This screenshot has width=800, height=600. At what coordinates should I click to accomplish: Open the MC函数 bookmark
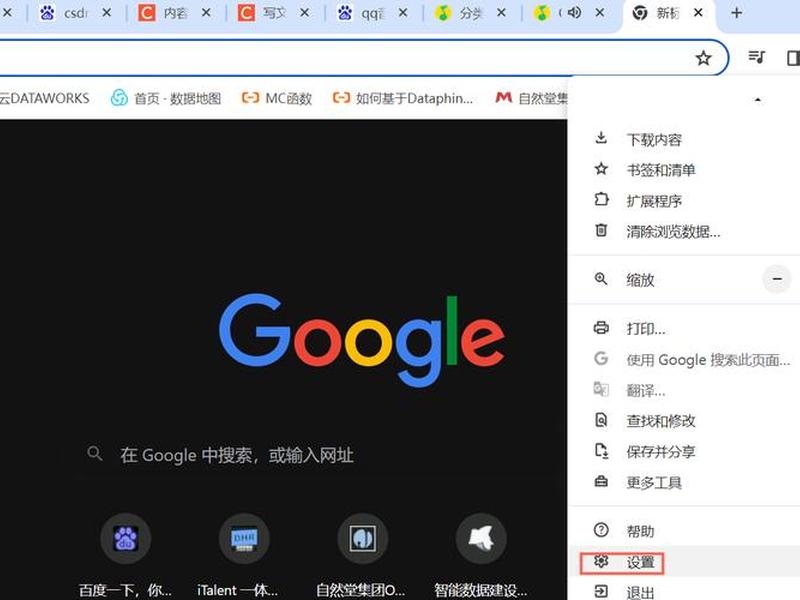point(277,98)
